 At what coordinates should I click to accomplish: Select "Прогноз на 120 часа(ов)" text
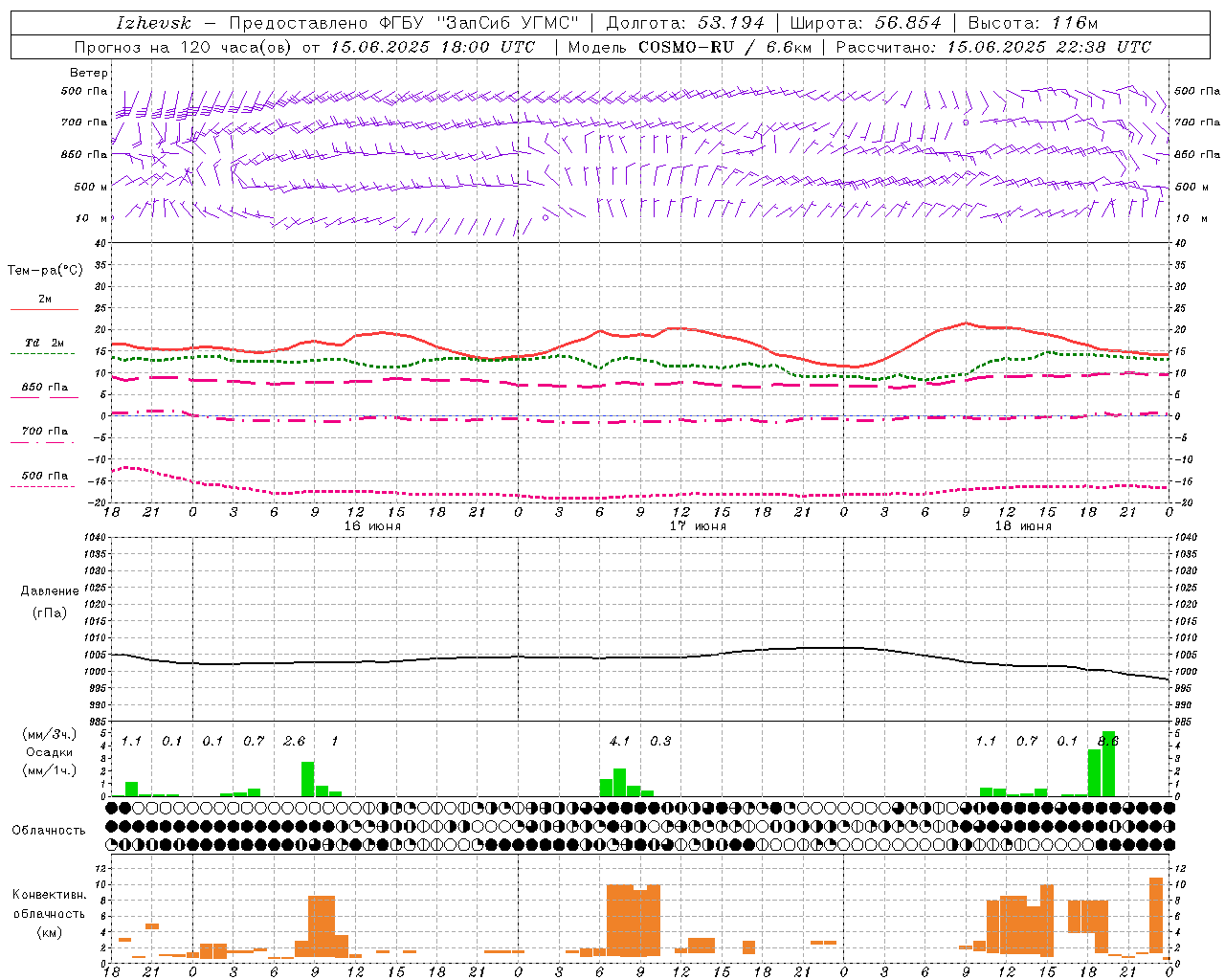[184, 47]
